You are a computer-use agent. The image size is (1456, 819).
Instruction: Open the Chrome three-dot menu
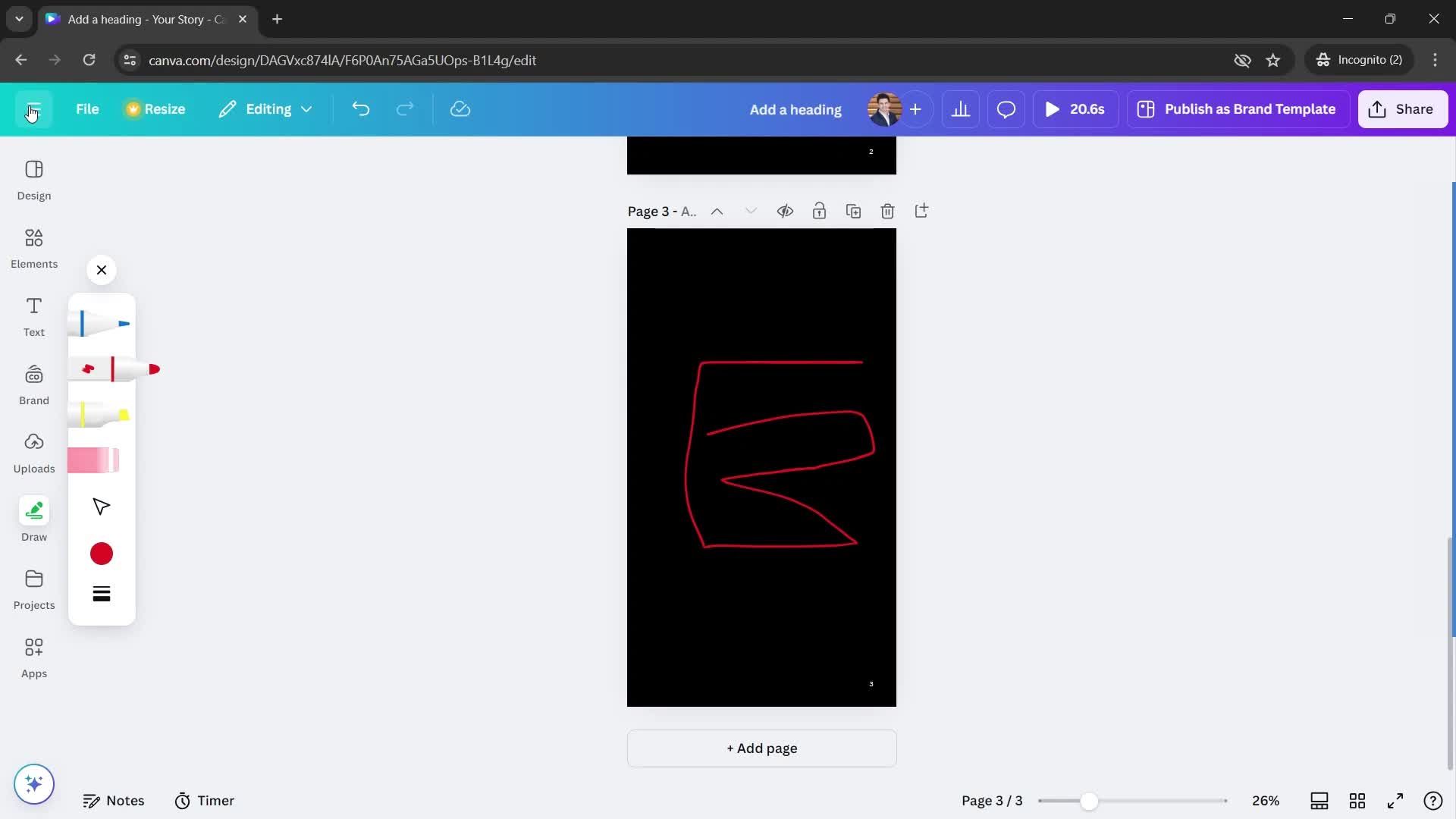(x=1435, y=60)
